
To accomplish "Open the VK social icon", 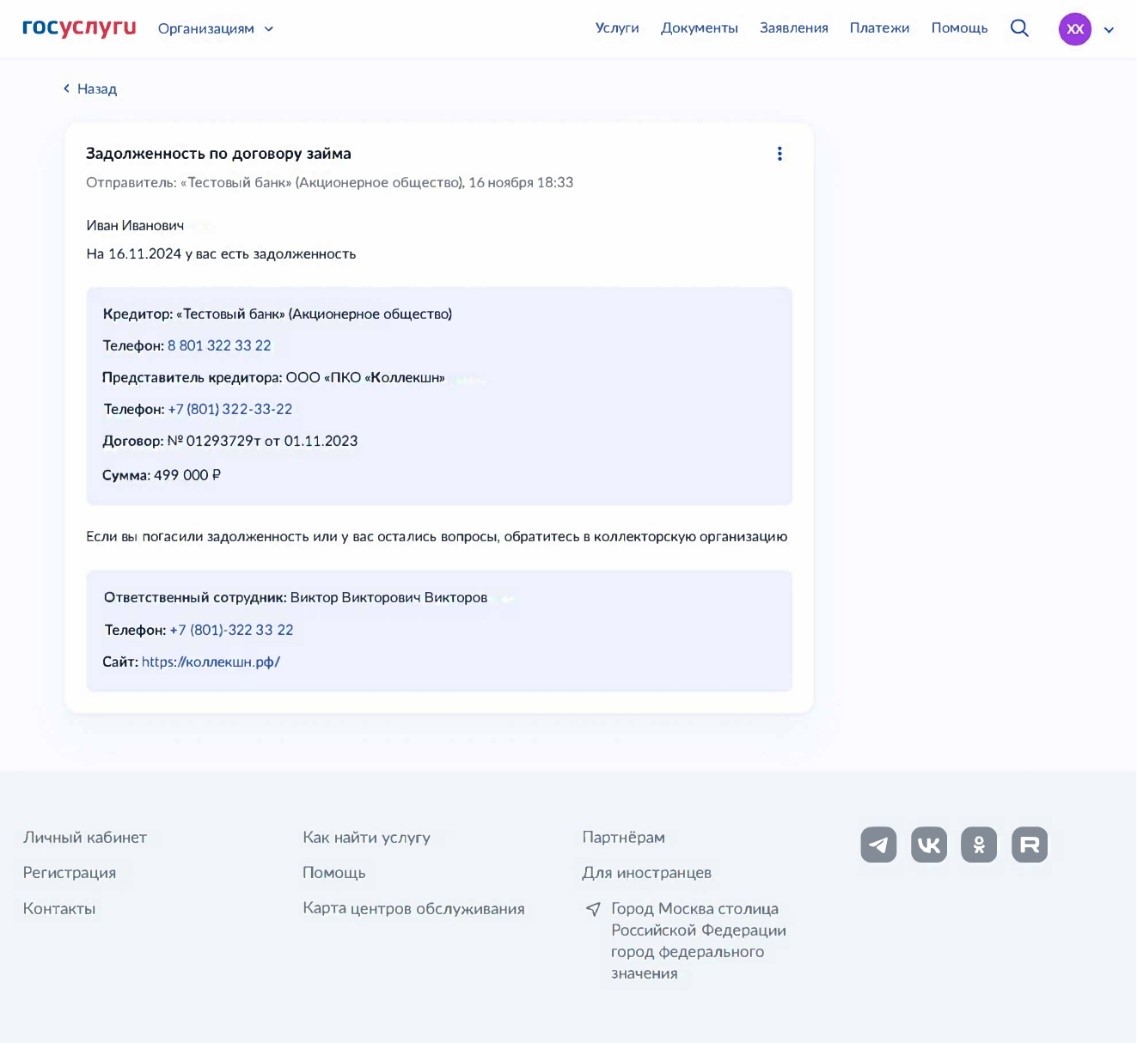I will pyautogui.click(x=929, y=844).
